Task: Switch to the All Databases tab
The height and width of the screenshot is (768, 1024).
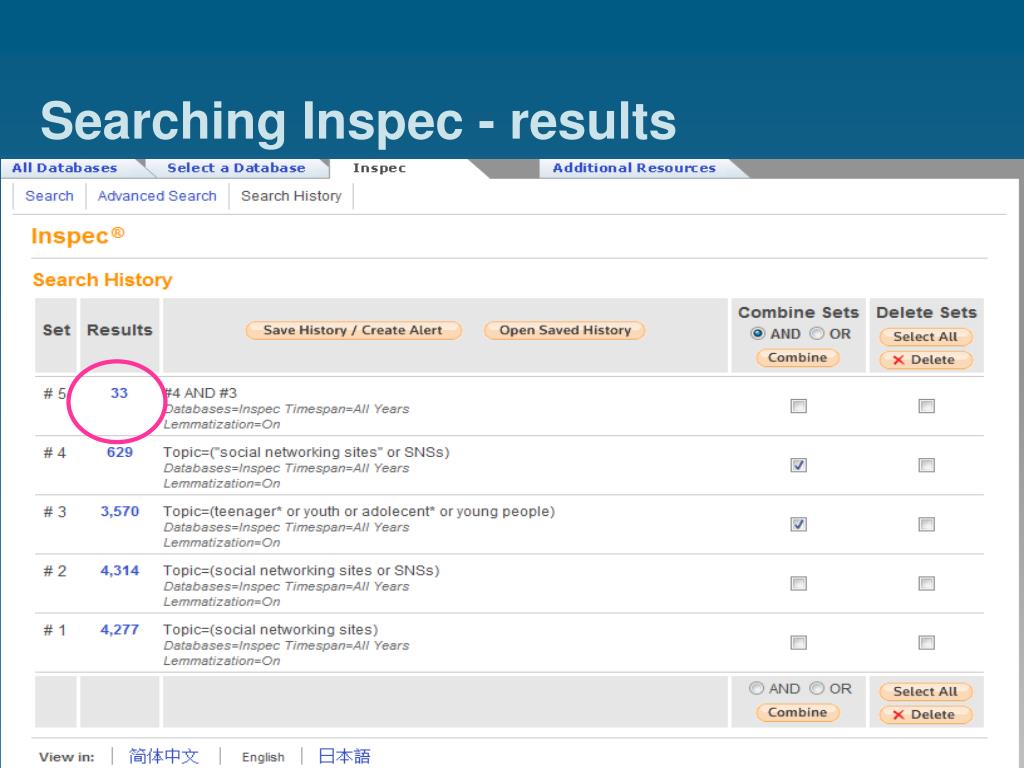Action: pos(65,168)
